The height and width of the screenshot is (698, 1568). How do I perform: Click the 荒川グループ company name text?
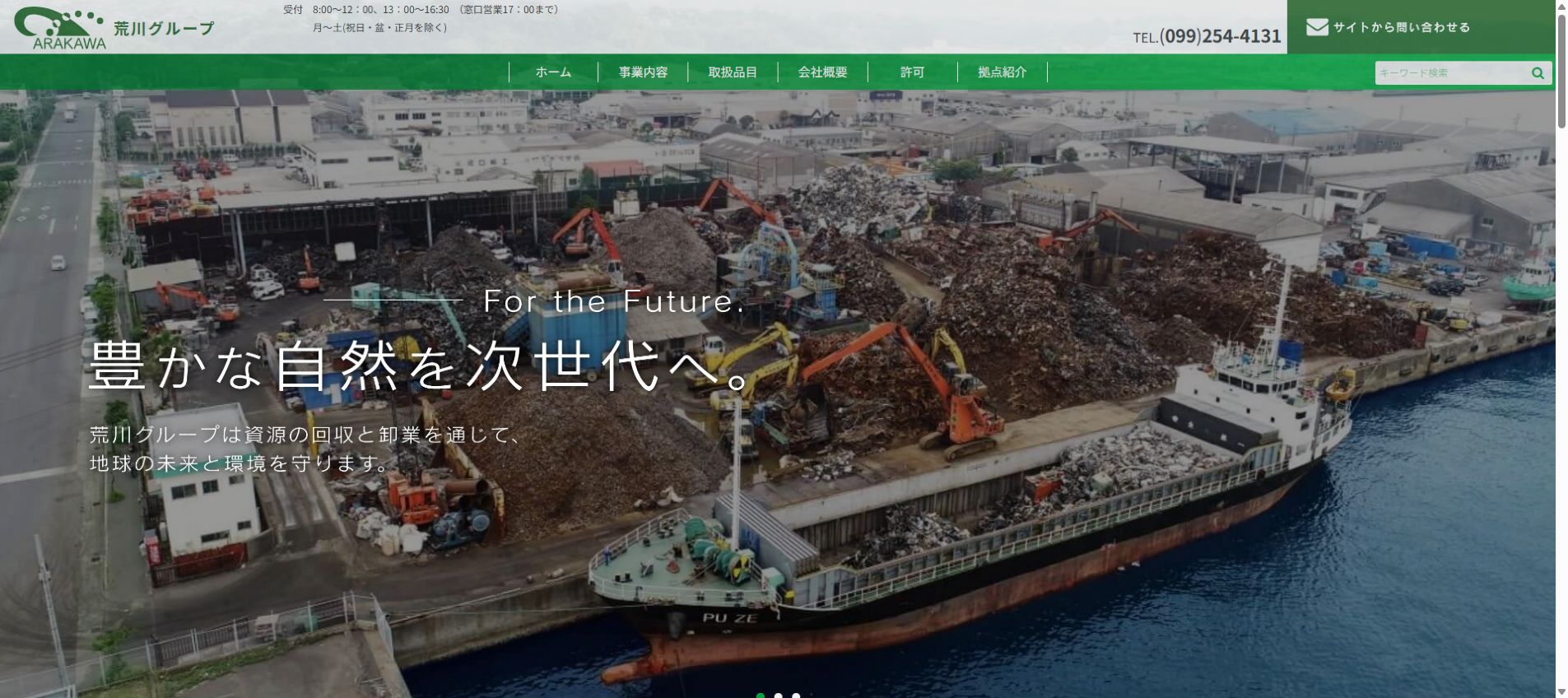pos(164,29)
